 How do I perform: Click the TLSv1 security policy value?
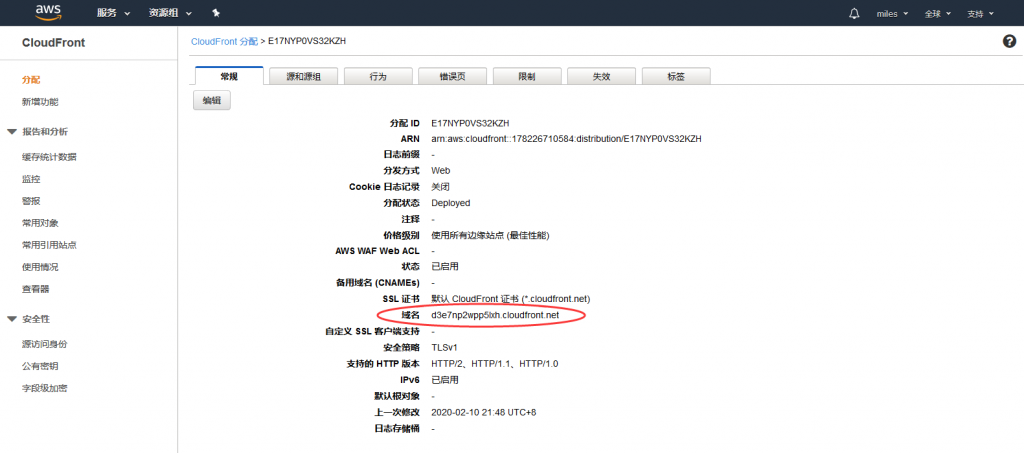point(444,347)
